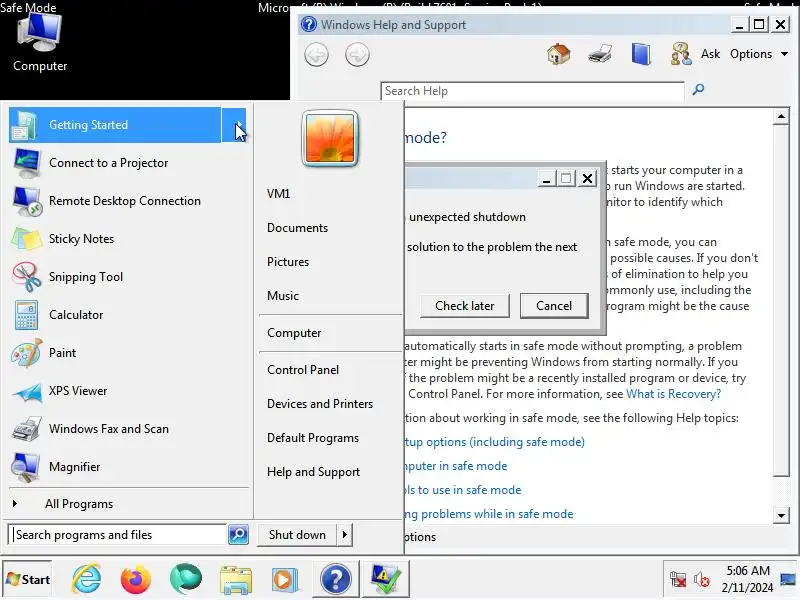800x600 pixels.
Task: Open Music from the Start menu
Action: click(x=283, y=296)
